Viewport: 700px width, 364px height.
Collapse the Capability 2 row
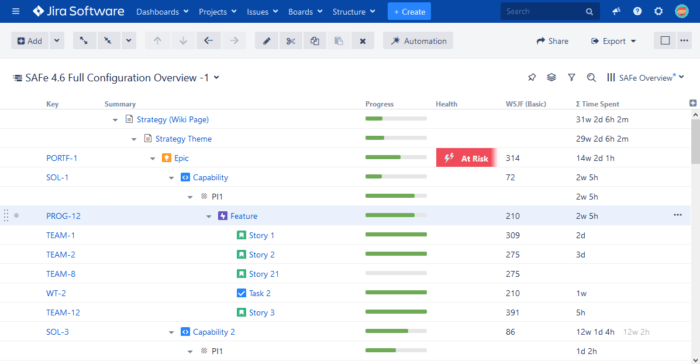tap(171, 332)
